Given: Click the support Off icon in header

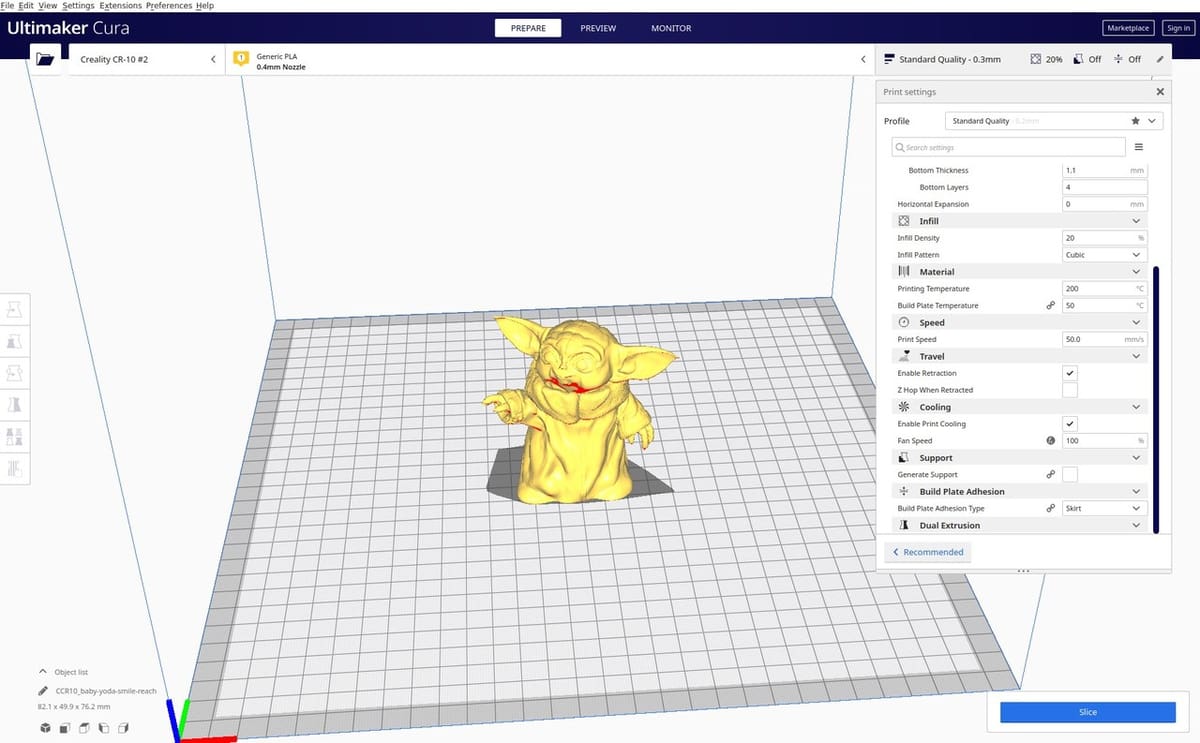Looking at the screenshot, I should 1078,59.
